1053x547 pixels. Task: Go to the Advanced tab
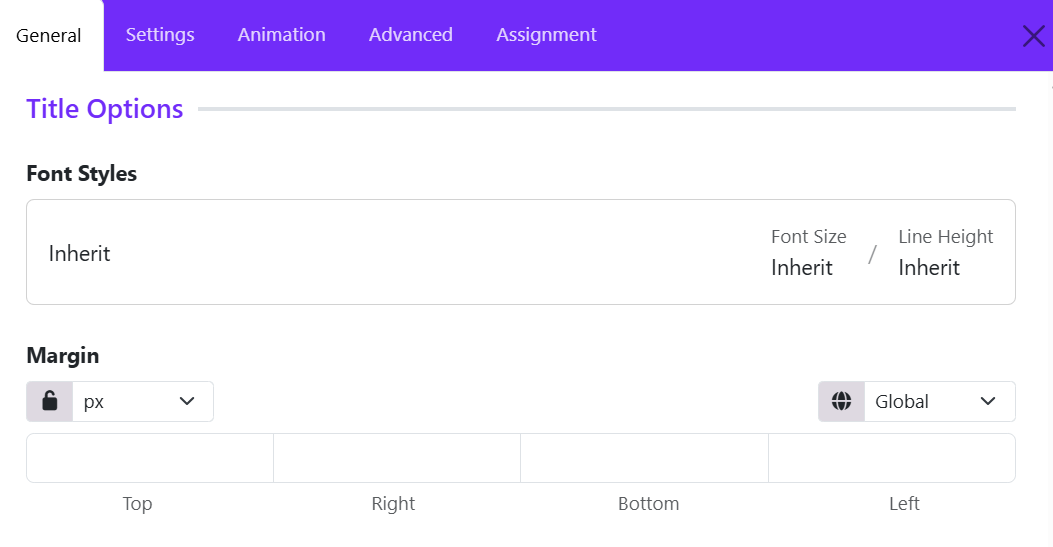(410, 35)
